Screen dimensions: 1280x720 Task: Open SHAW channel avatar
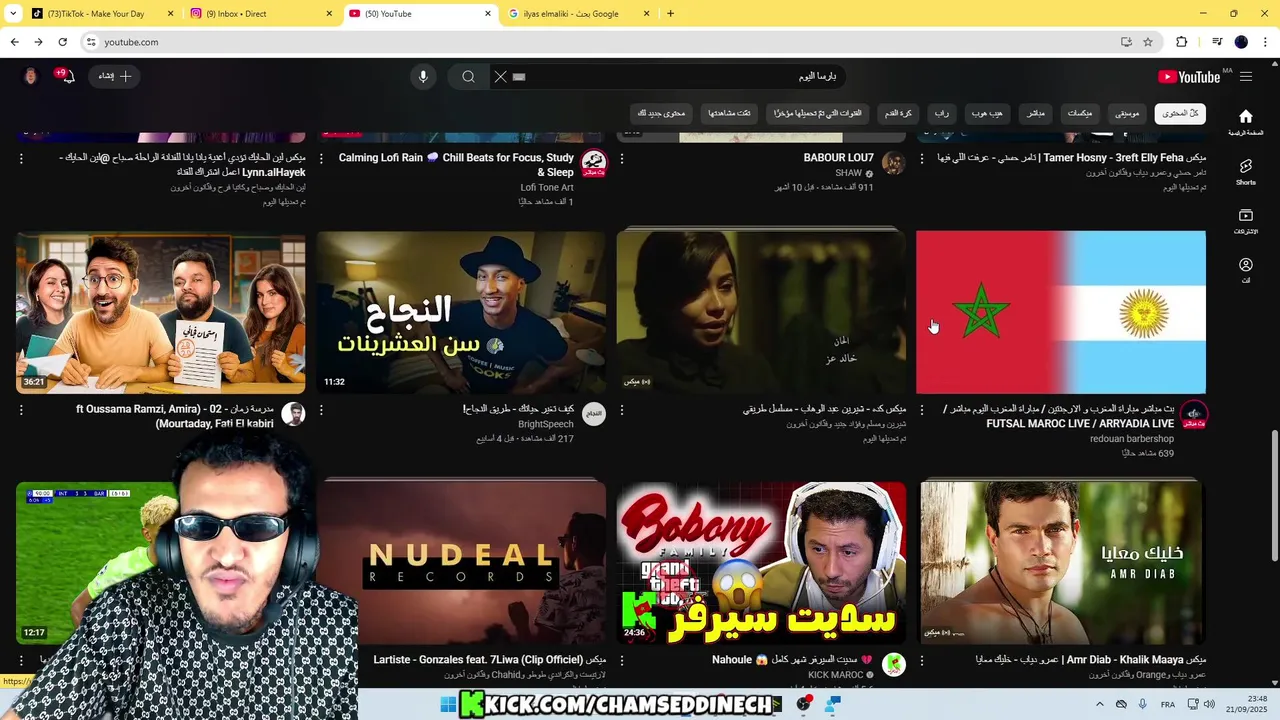[x=893, y=163]
